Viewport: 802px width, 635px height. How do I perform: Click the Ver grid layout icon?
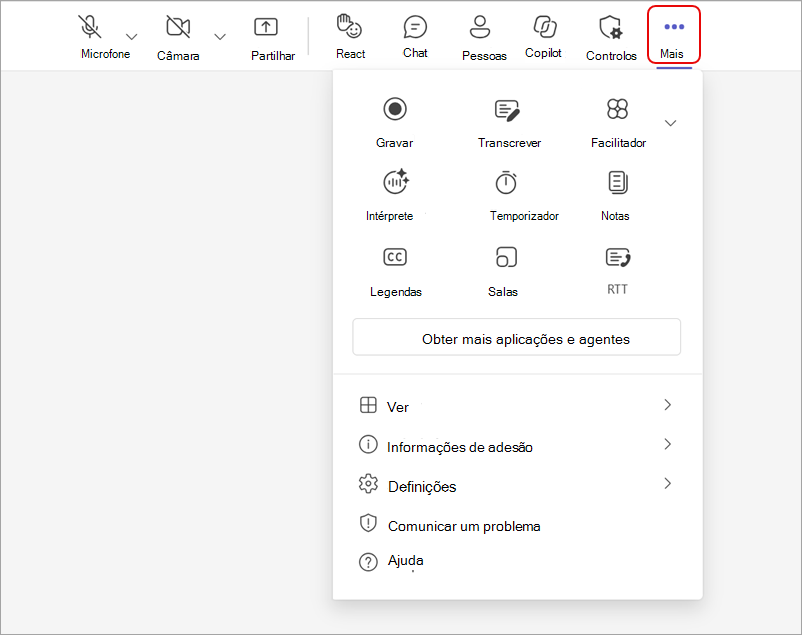368,405
